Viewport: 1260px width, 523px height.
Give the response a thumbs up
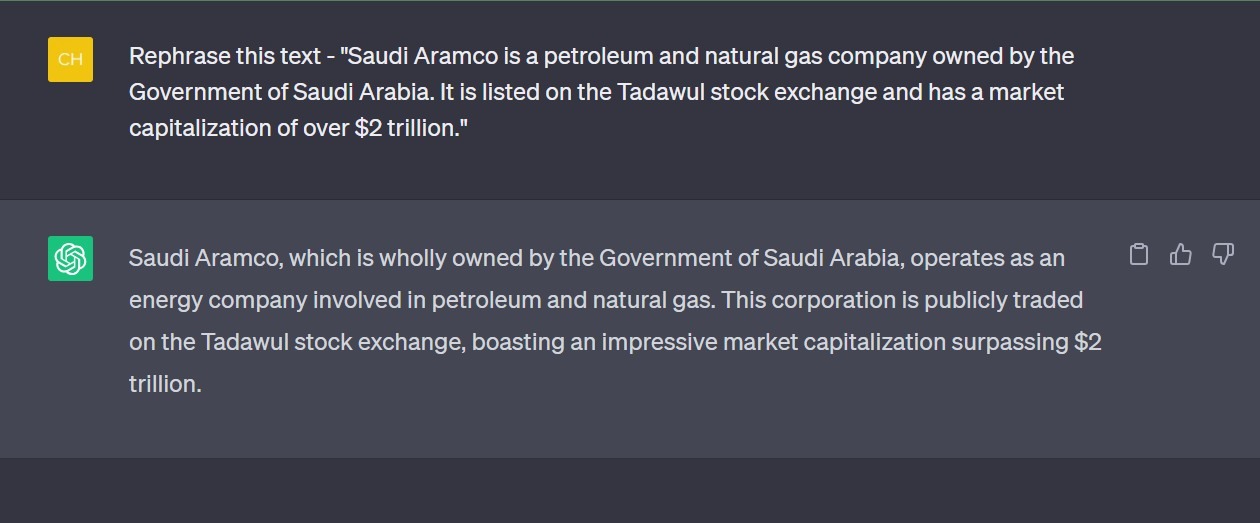[1180, 255]
